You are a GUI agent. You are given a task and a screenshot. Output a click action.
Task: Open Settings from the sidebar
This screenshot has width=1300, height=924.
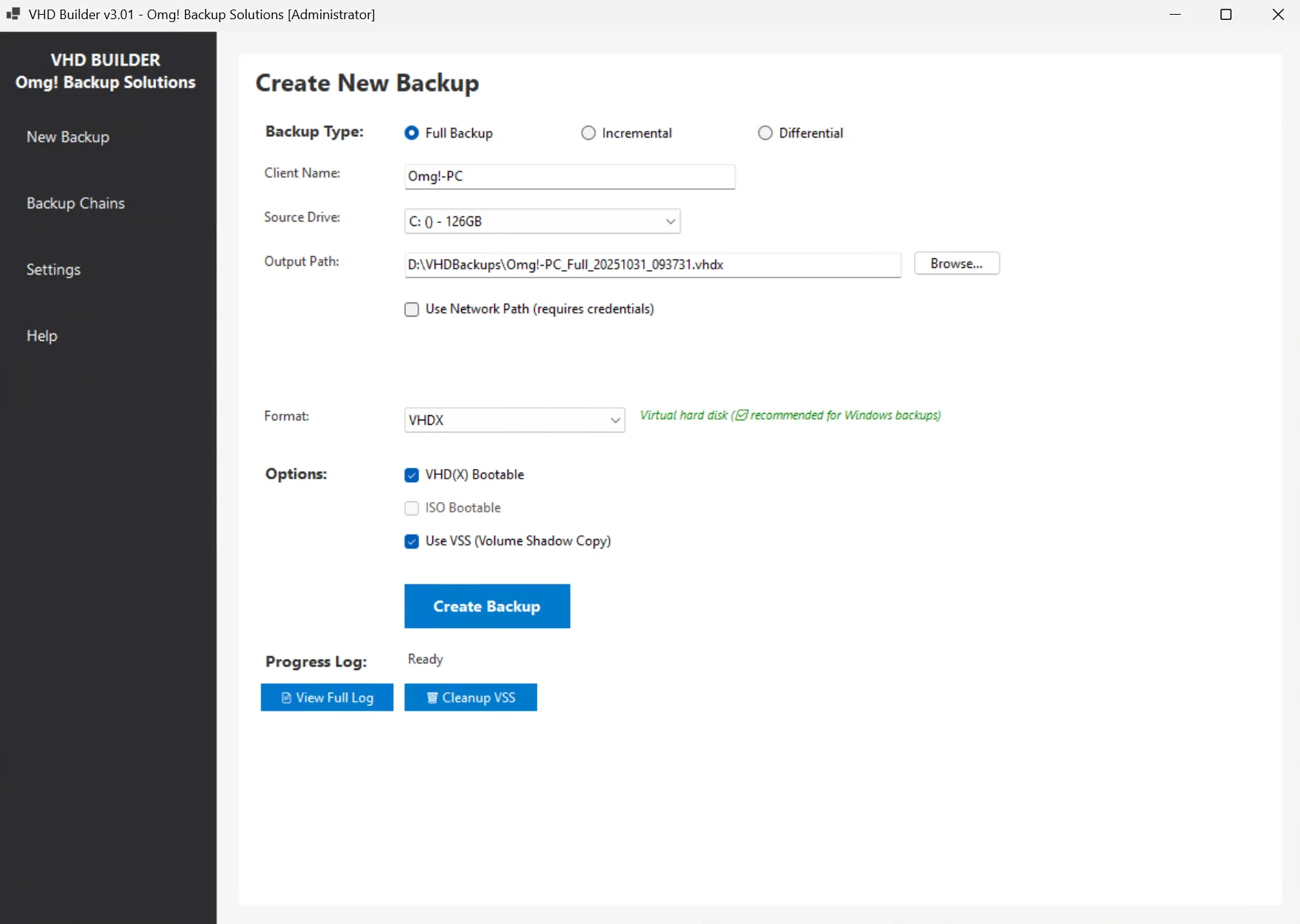click(53, 269)
